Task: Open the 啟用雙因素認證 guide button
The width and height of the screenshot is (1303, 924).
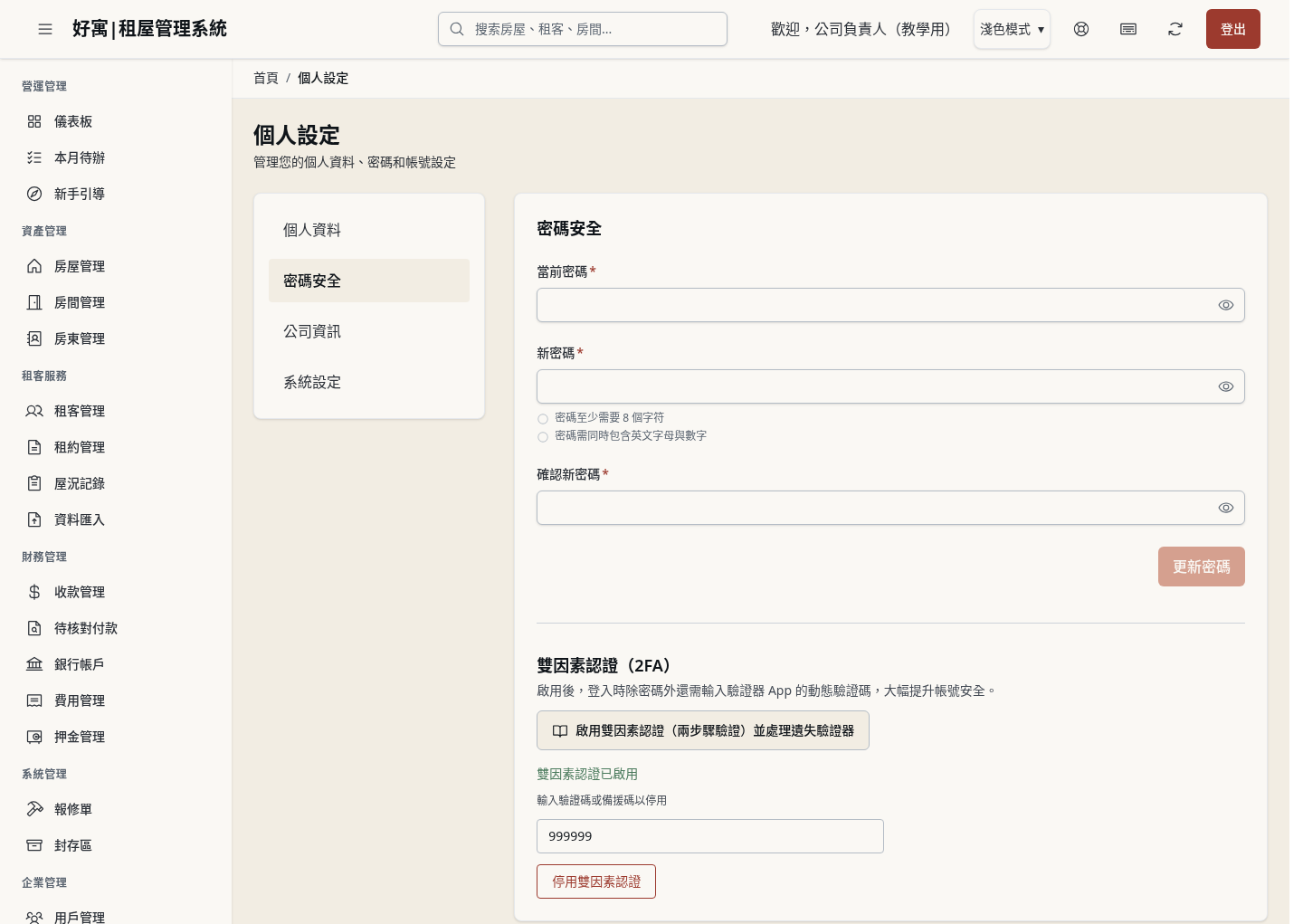Action: tap(703, 730)
